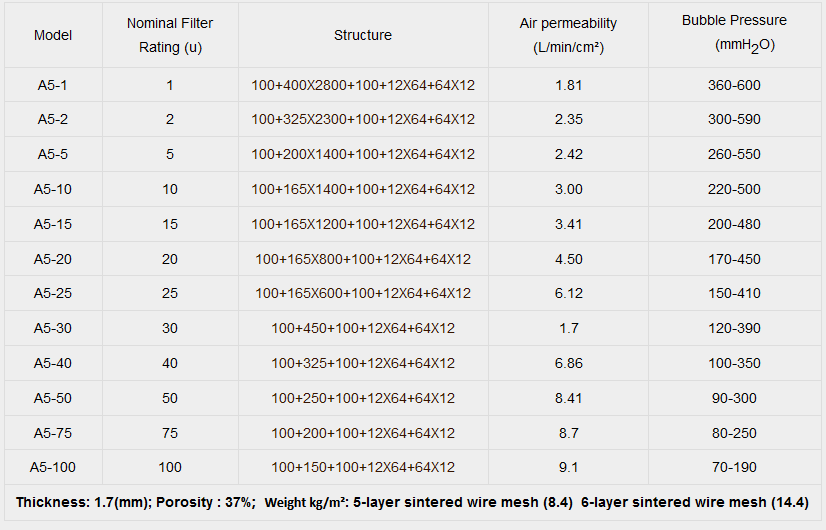Image resolution: width=826 pixels, height=530 pixels.
Task: Select structure cell 100+450+100+12X64+64X12
Action: (x=363, y=328)
